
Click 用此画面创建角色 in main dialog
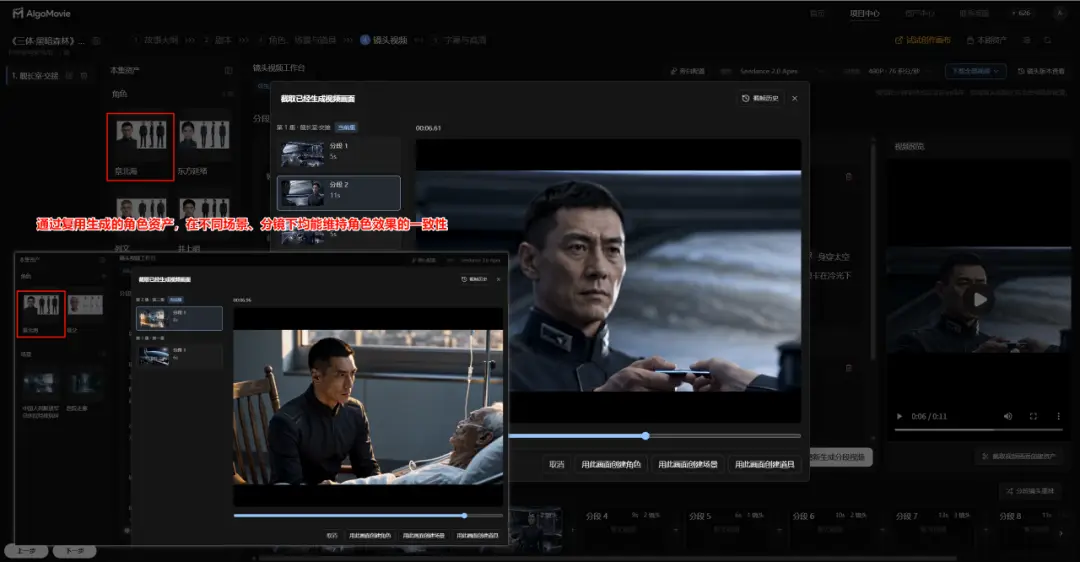click(x=611, y=464)
